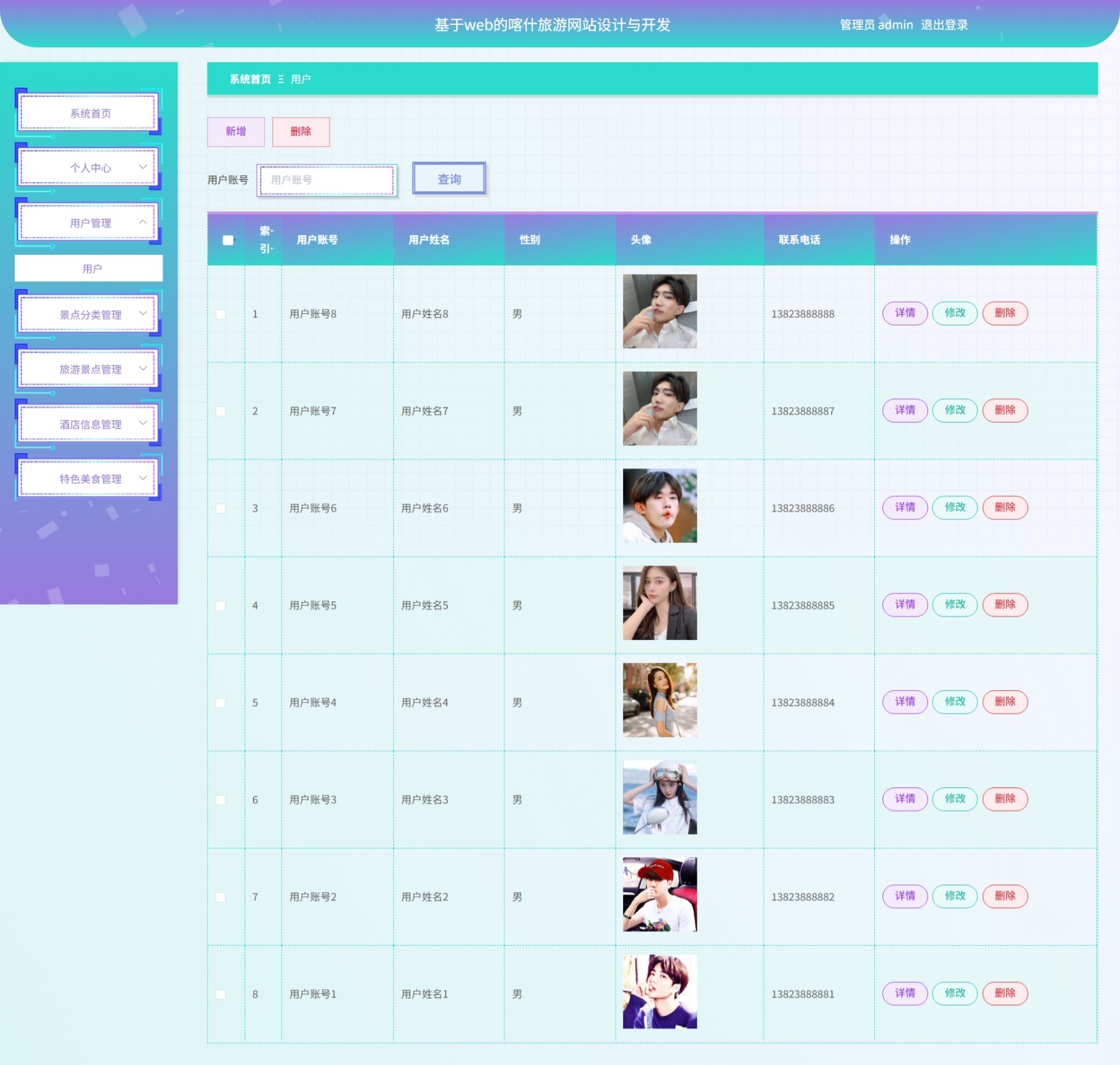
Task: Click 删除 for 用户账号7
Action: click(x=1004, y=410)
